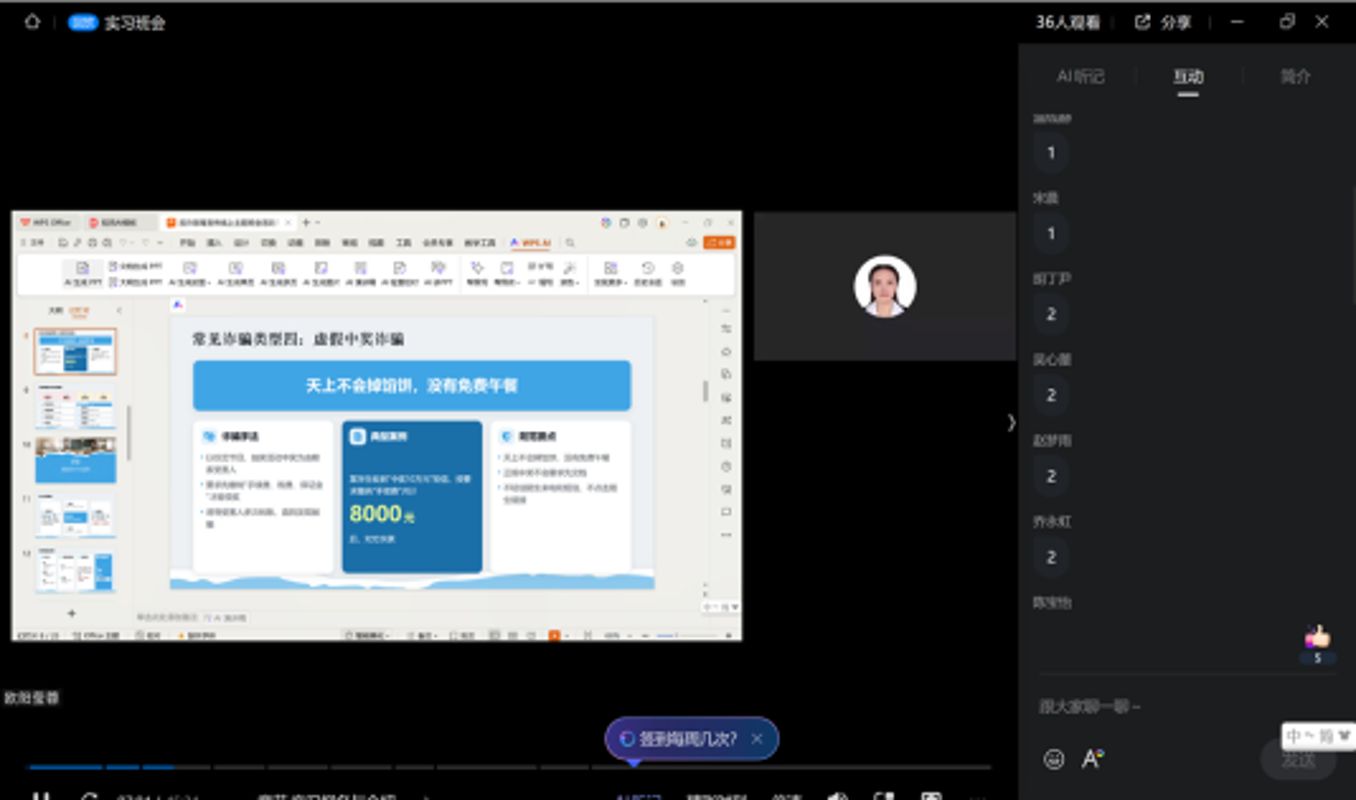The width and height of the screenshot is (1356, 800).
Task: Click the presenter's avatar
Action: 885,286
